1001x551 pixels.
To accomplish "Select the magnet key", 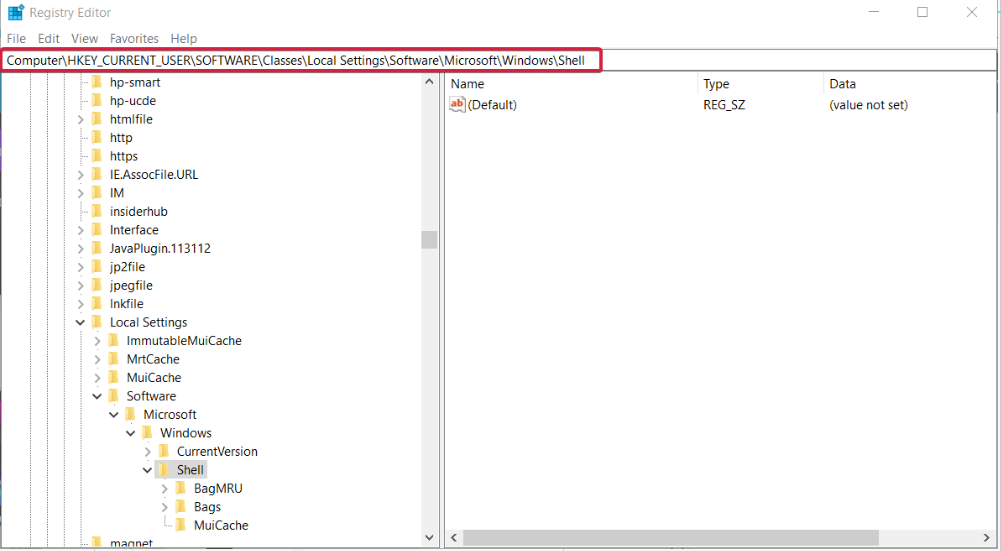I will pos(131,543).
